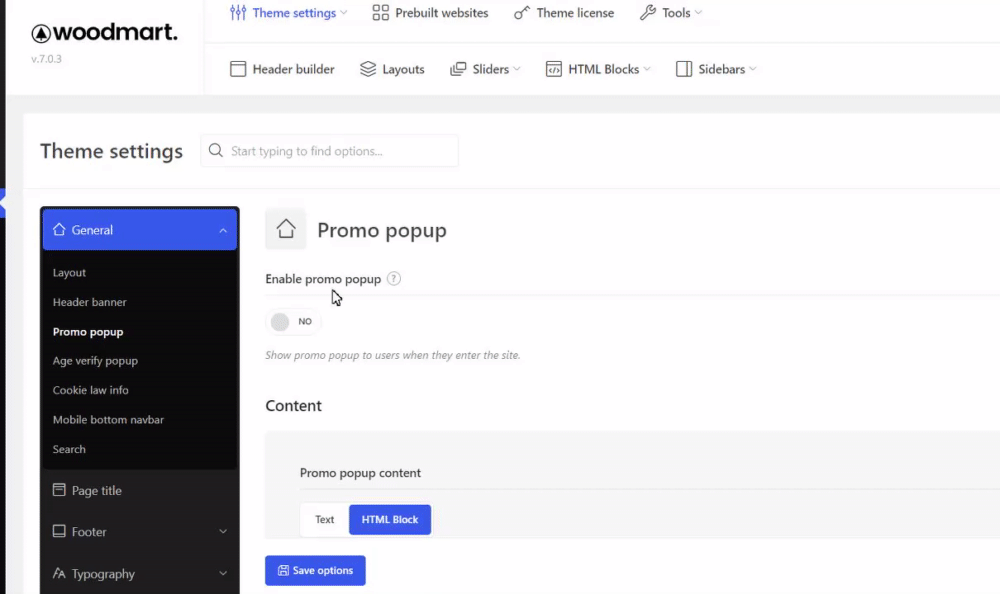The height and width of the screenshot is (594, 1000).
Task: Focus the find options search field
Action: click(329, 151)
